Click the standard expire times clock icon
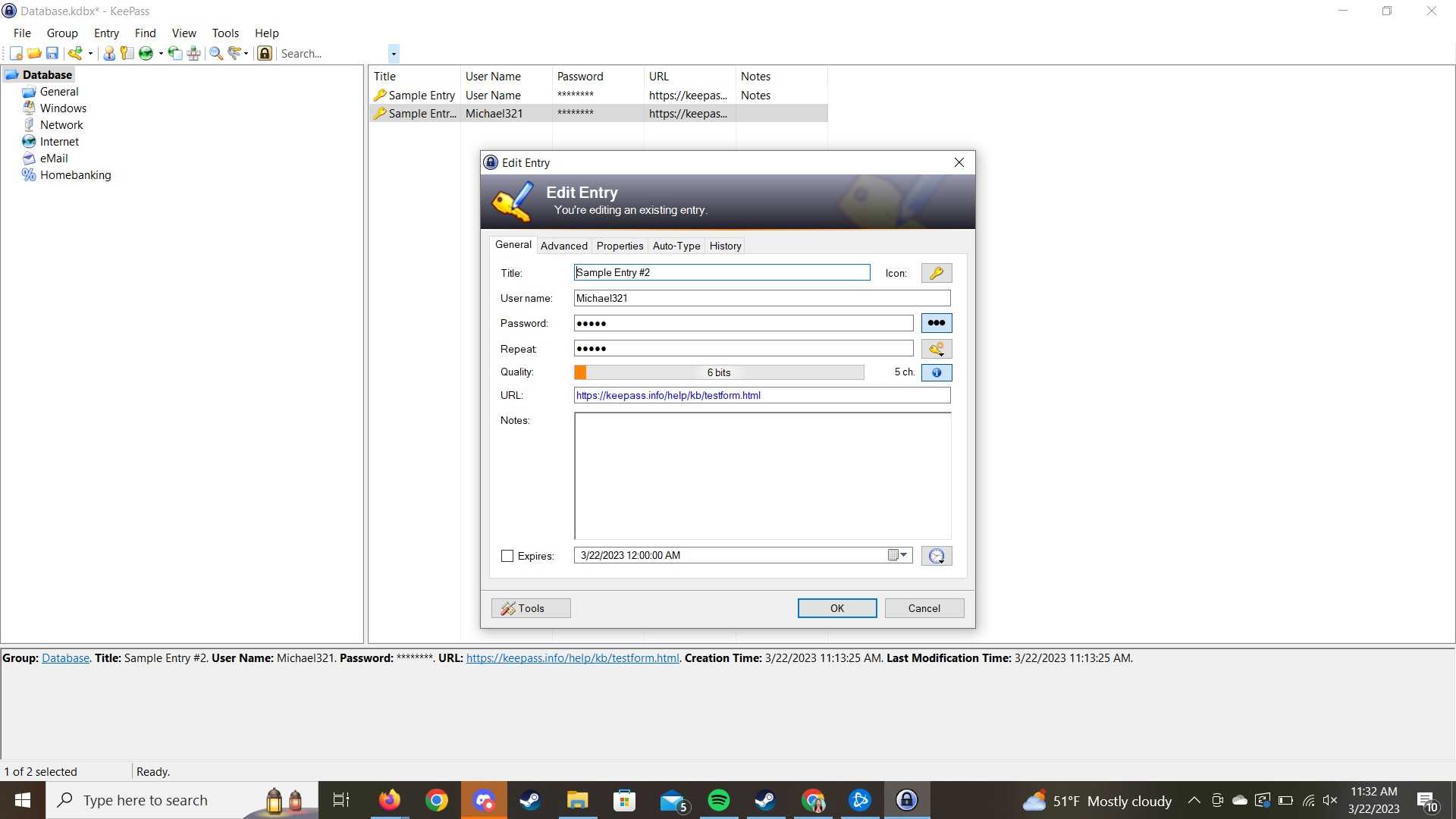Screen dimensions: 1456x819 (x=937, y=556)
